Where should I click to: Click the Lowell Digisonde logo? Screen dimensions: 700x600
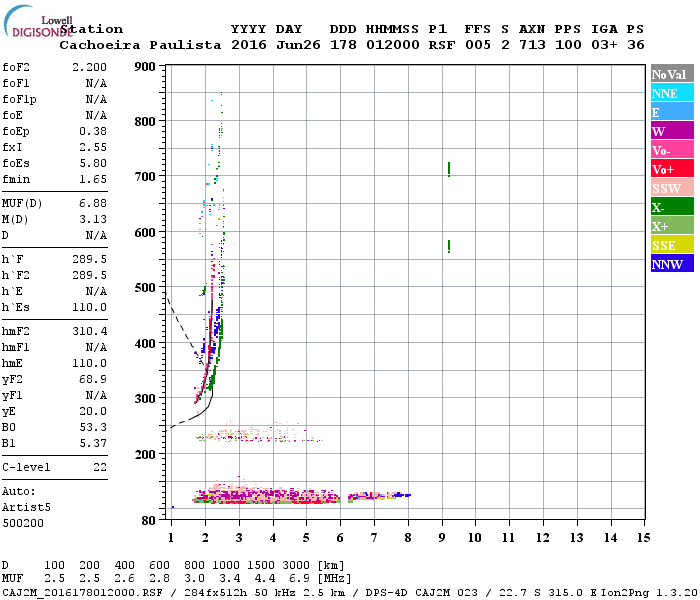pyautogui.click(x=38, y=21)
